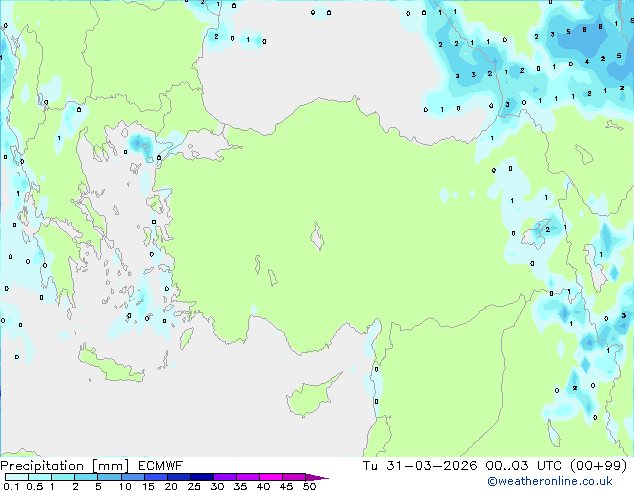Click the legend scale value '50'
The height and width of the screenshot is (490, 634).
pyautogui.click(x=309, y=486)
